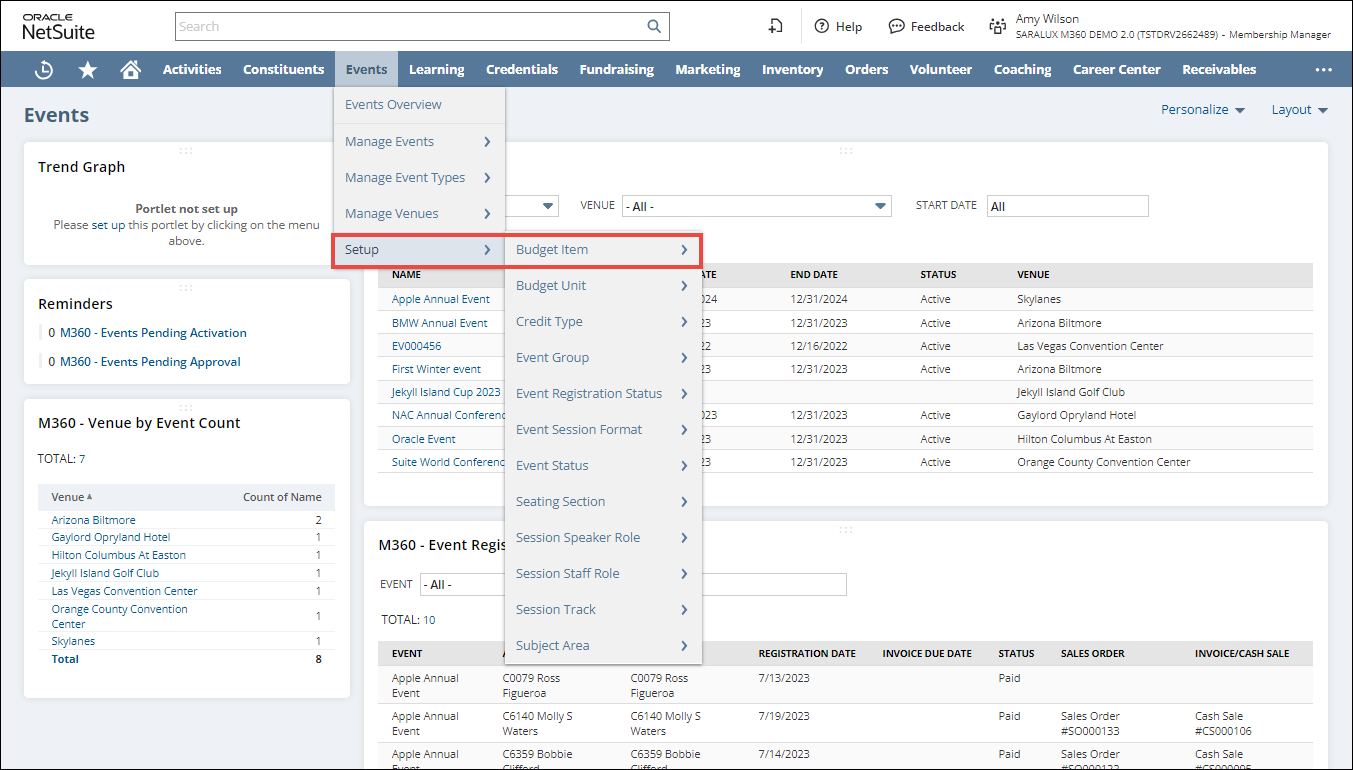Click the Help question mark icon
This screenshot has width=1353, height=770.
822,27
